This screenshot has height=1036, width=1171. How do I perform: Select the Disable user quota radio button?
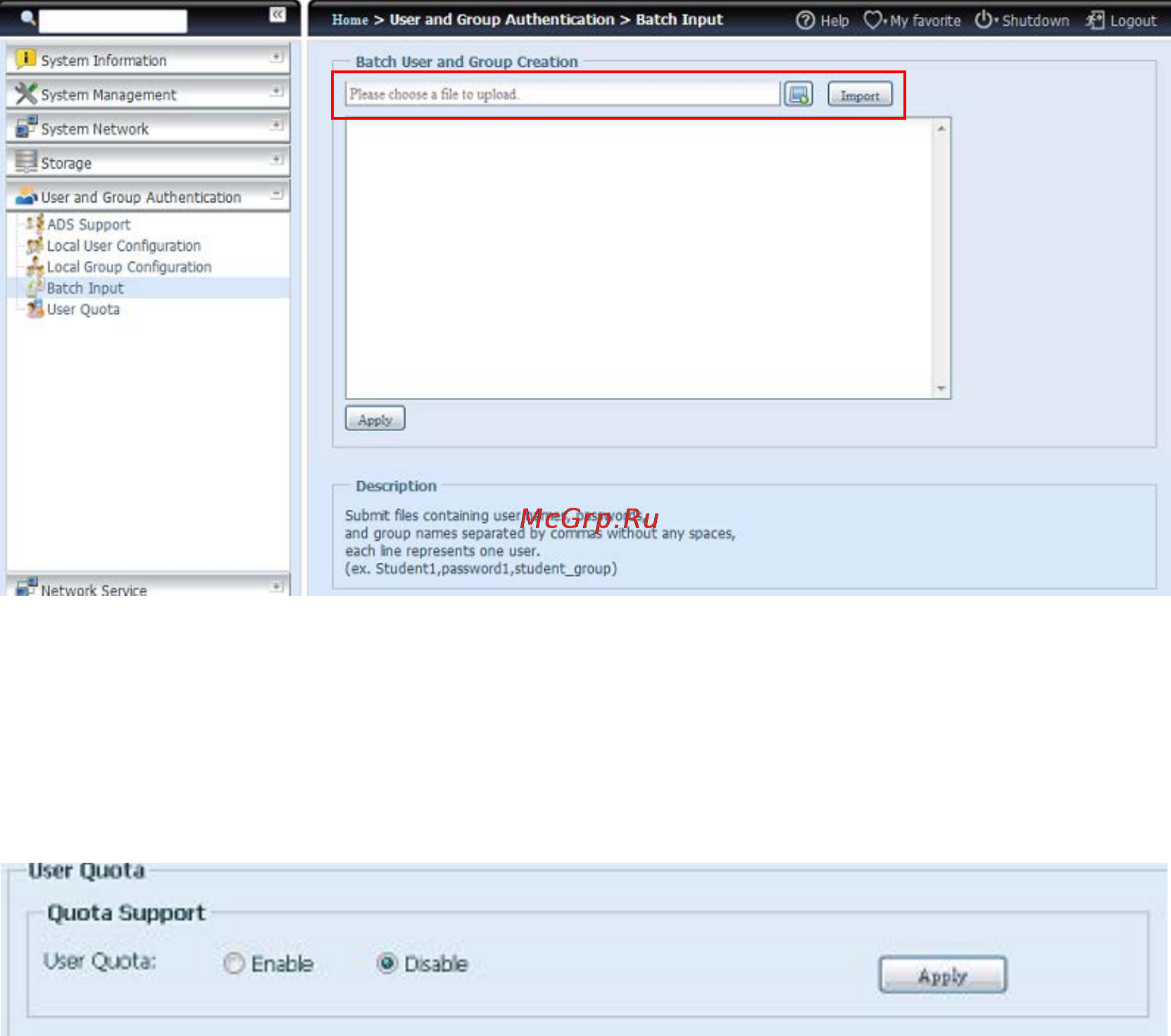387,963
